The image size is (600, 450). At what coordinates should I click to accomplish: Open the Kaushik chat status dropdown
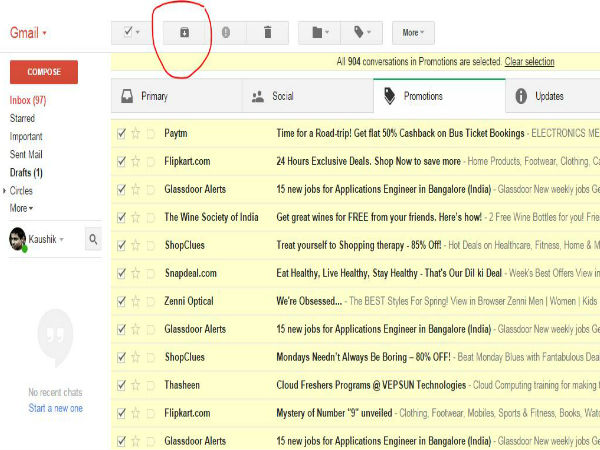[x=46, y=240]
